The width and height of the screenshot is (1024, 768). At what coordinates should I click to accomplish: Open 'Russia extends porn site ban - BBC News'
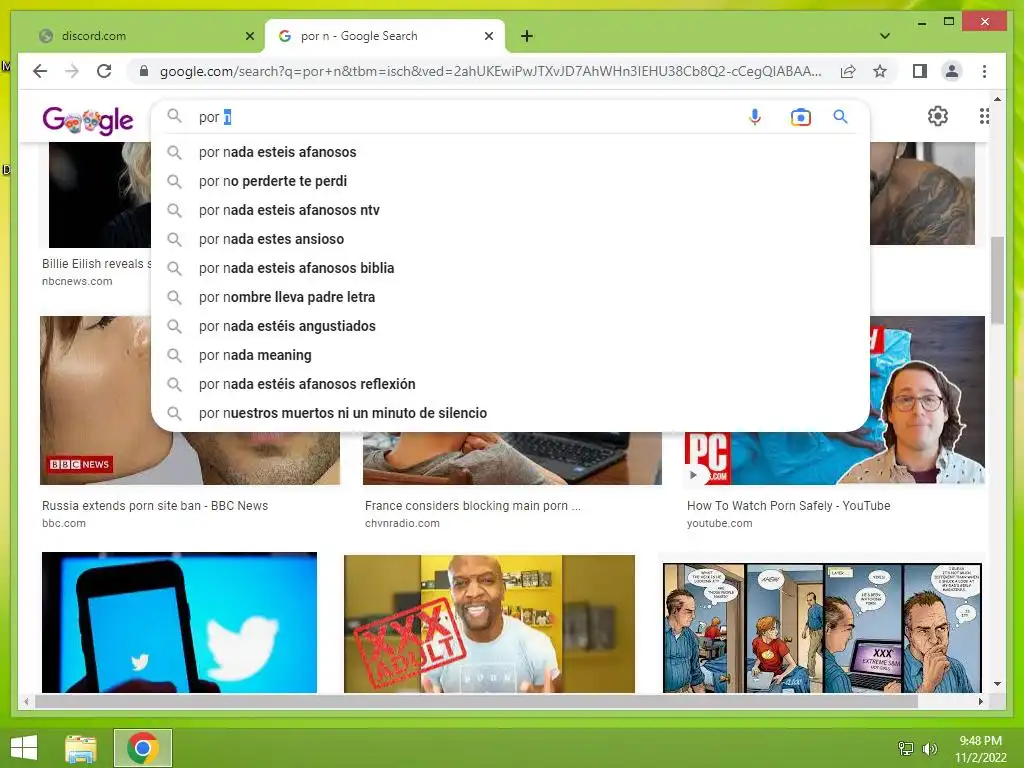click(155, 505)
